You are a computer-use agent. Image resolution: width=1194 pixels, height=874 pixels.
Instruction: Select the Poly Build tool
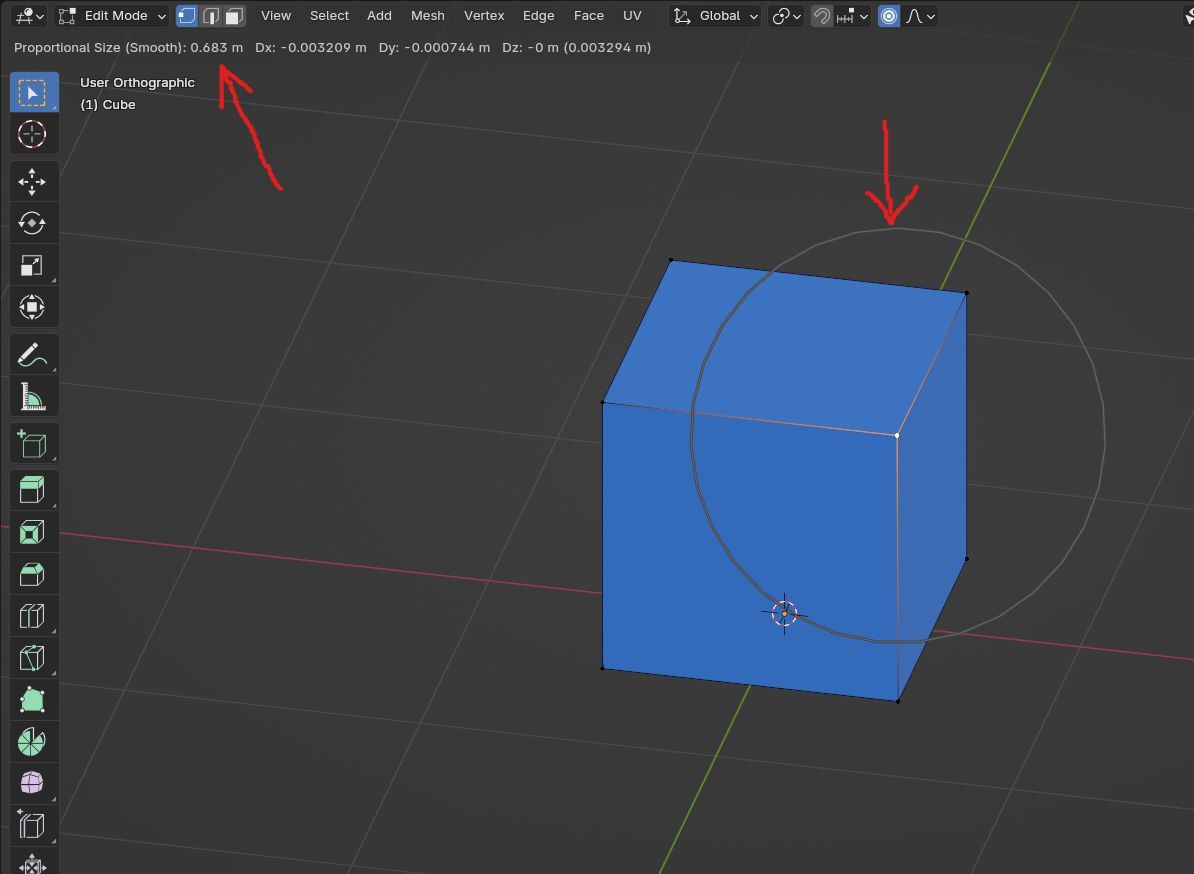pos(34,700)
